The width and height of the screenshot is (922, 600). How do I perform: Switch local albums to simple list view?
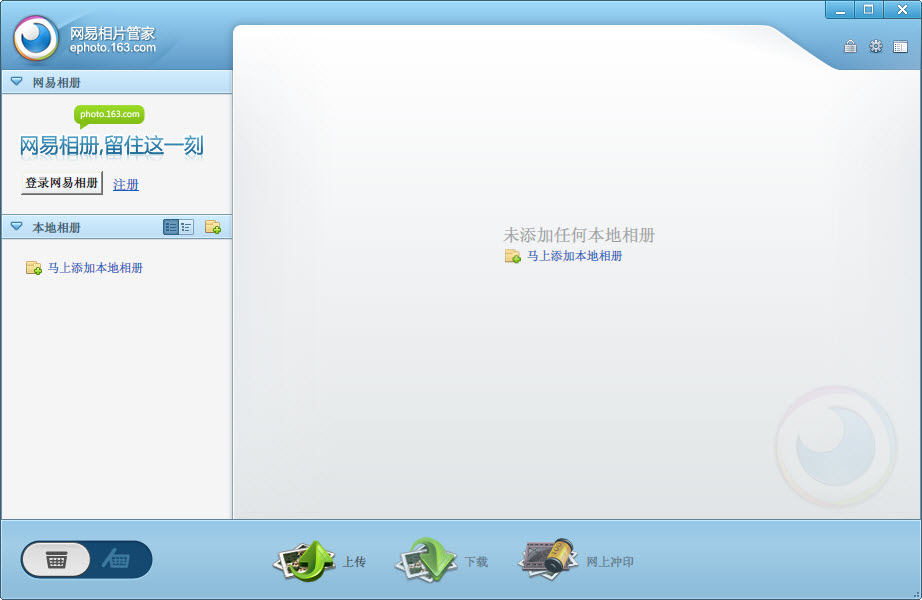[x=186, y=227]
